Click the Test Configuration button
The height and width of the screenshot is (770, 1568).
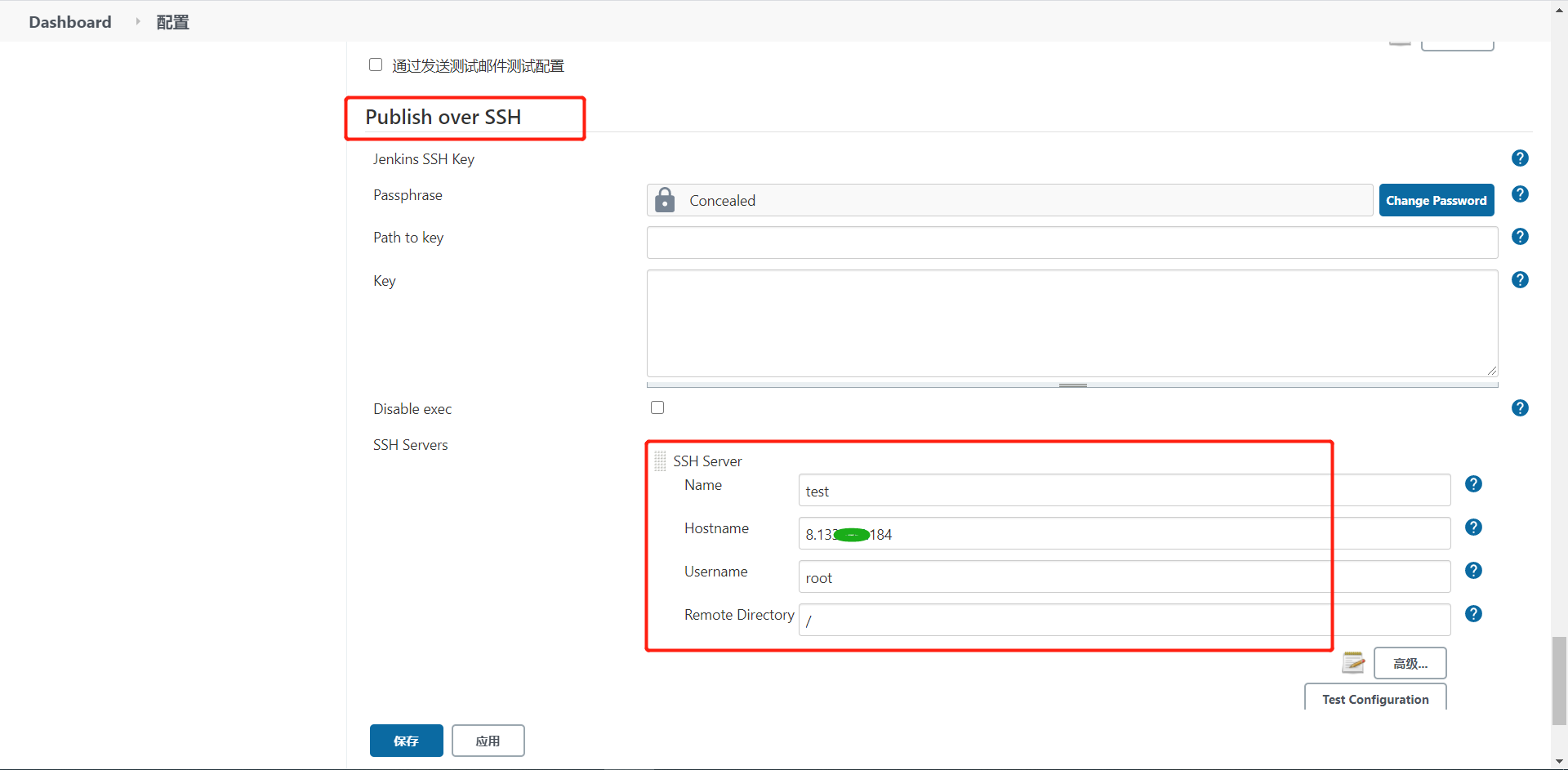click(1375, 698)
